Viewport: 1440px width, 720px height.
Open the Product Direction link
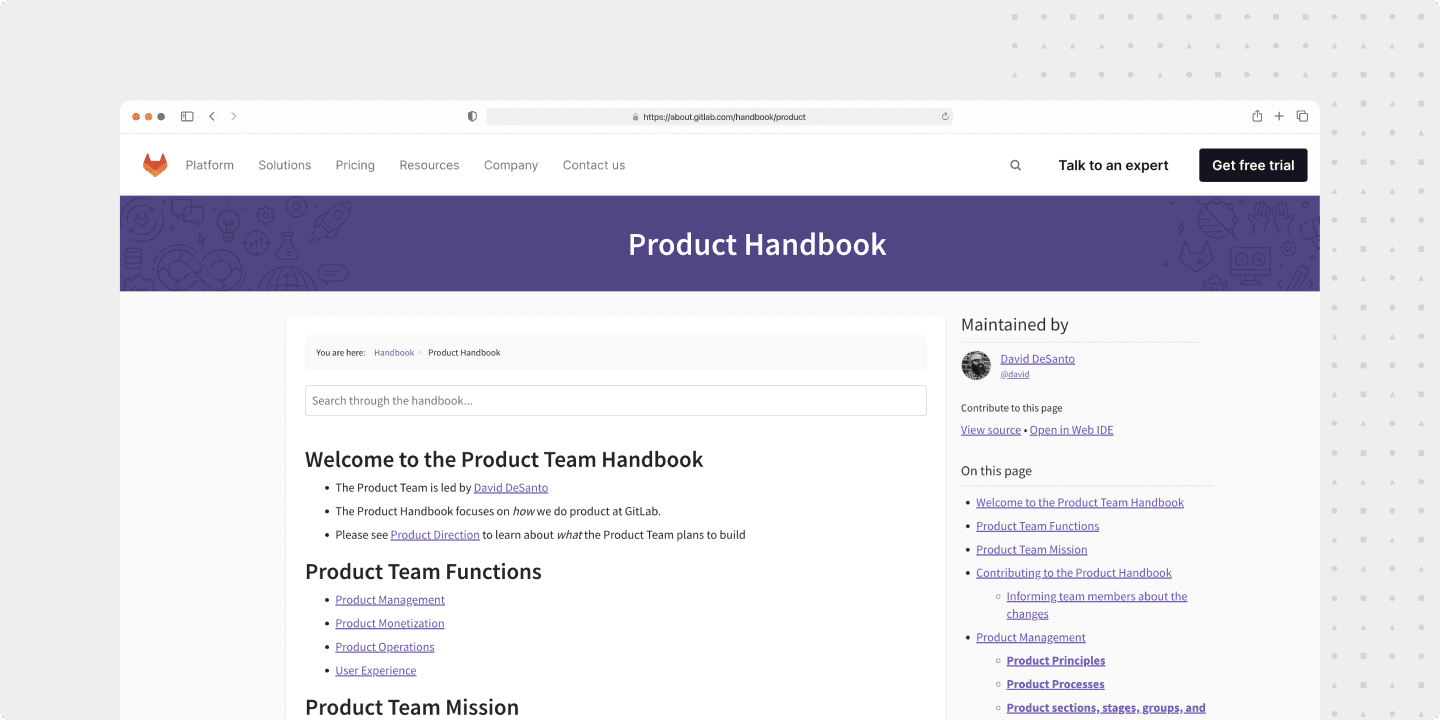click(x=435, y=535)
